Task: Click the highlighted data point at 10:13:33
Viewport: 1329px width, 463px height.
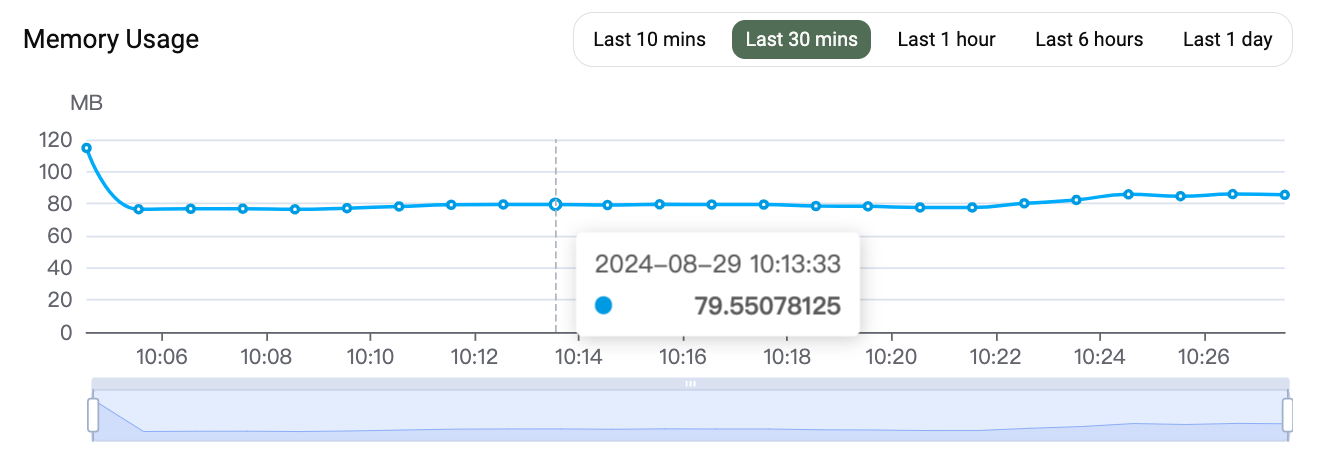Action: click(555, 204)
